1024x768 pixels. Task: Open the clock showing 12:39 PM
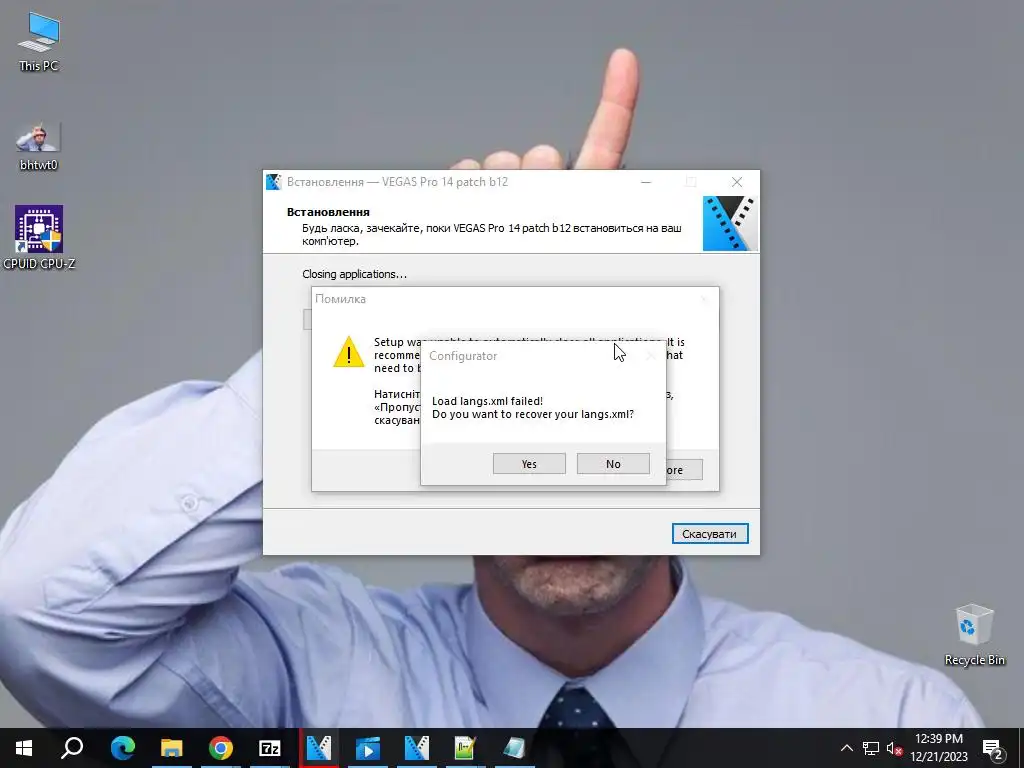(939, 748)
